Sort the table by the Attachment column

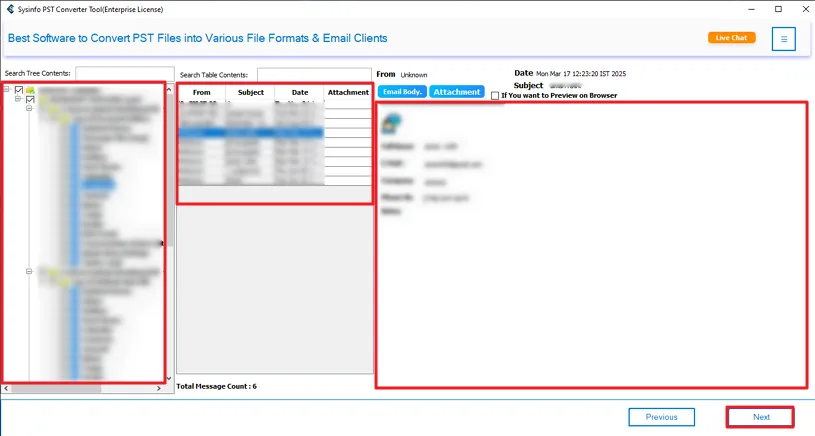pyautogui.click(x=348, y=93)
